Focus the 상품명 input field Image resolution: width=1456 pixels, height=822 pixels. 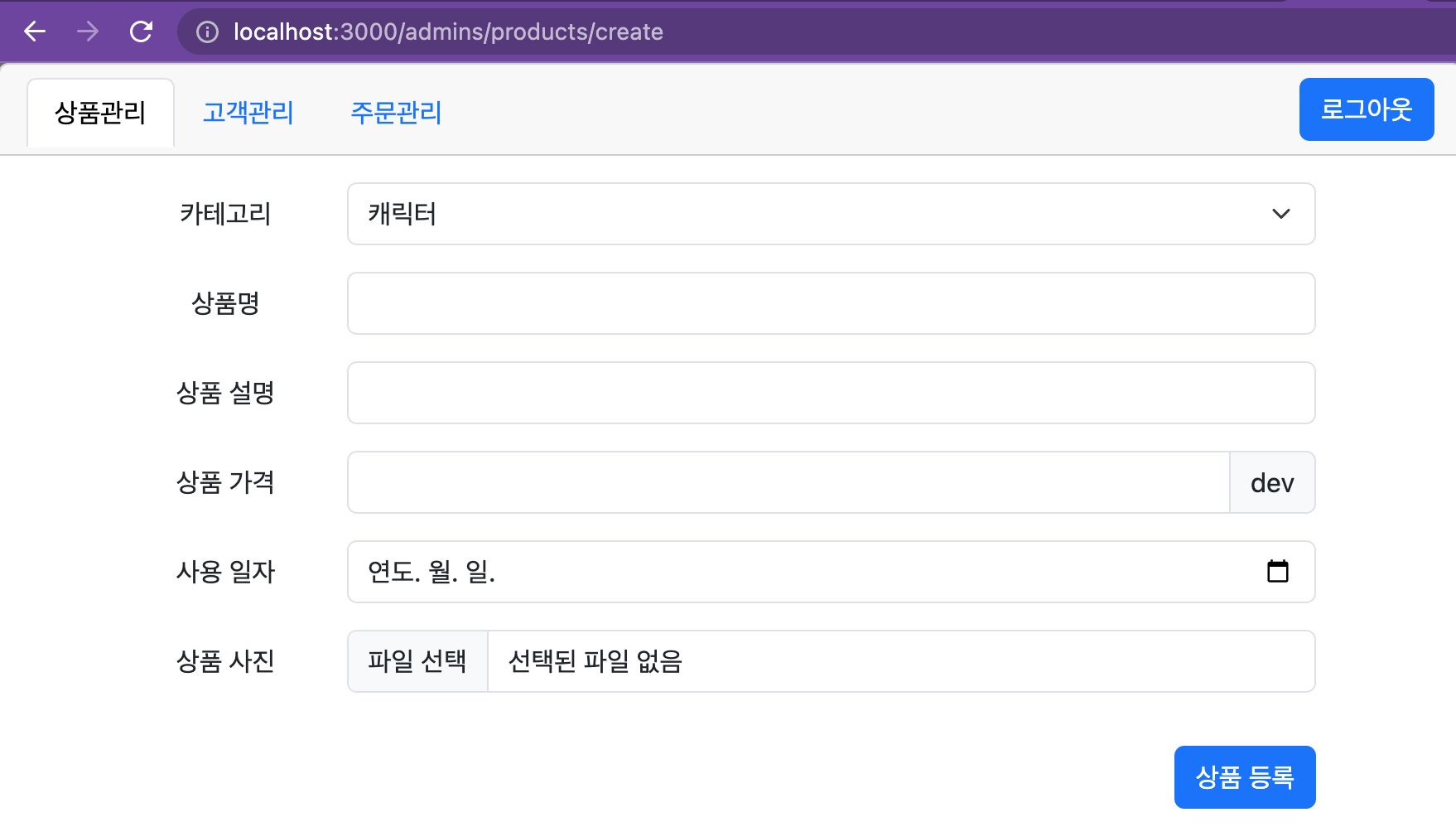[832, 303]
